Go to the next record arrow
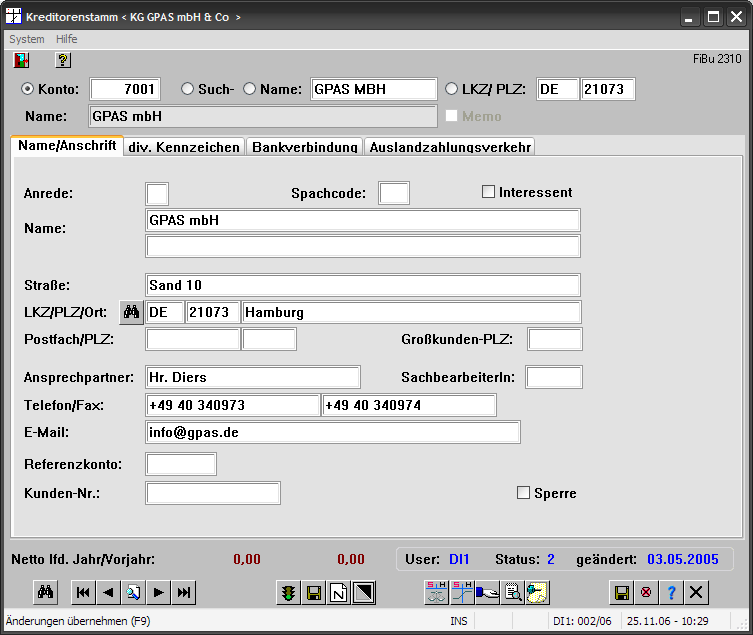753x635 pixels. click(x=158, y=593)
